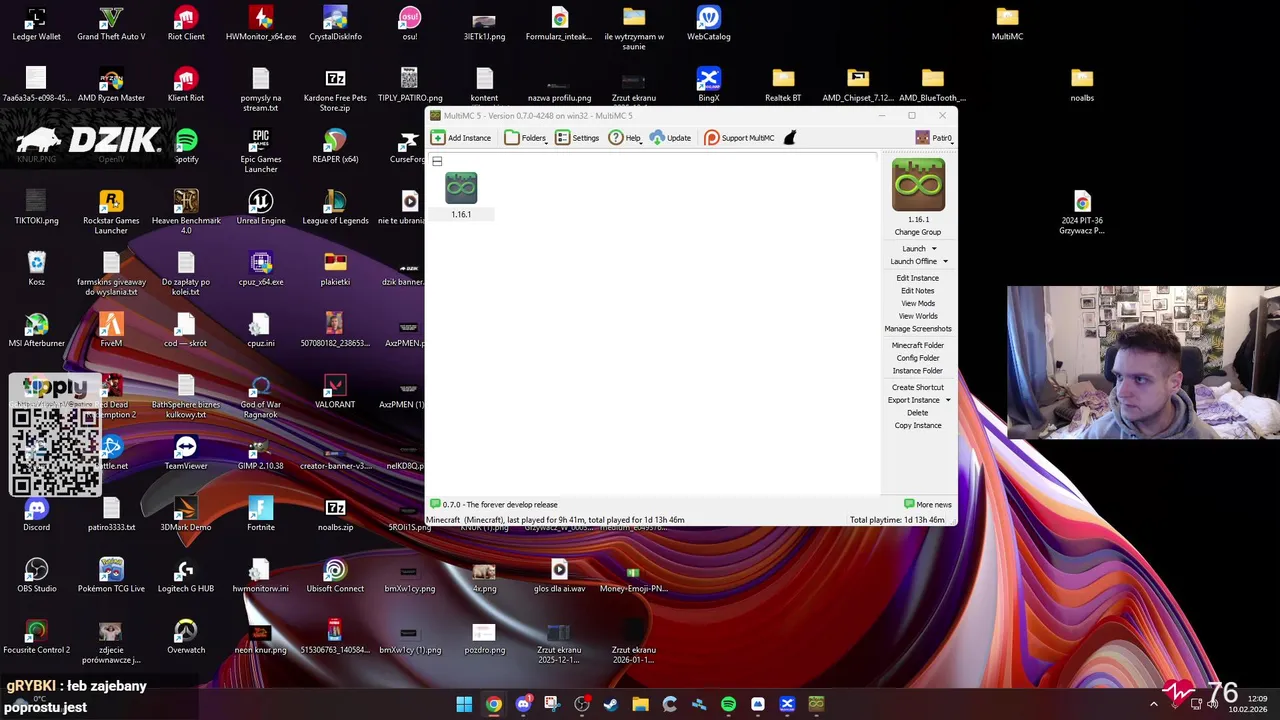Click the Update toolbar button

(670, 138)
